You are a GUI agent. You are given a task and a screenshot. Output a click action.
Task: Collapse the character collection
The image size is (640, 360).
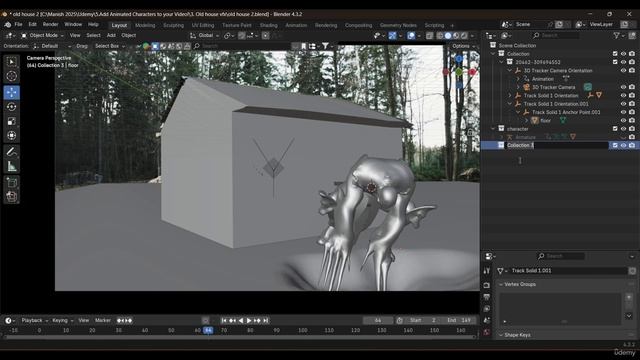pos(493,129)
